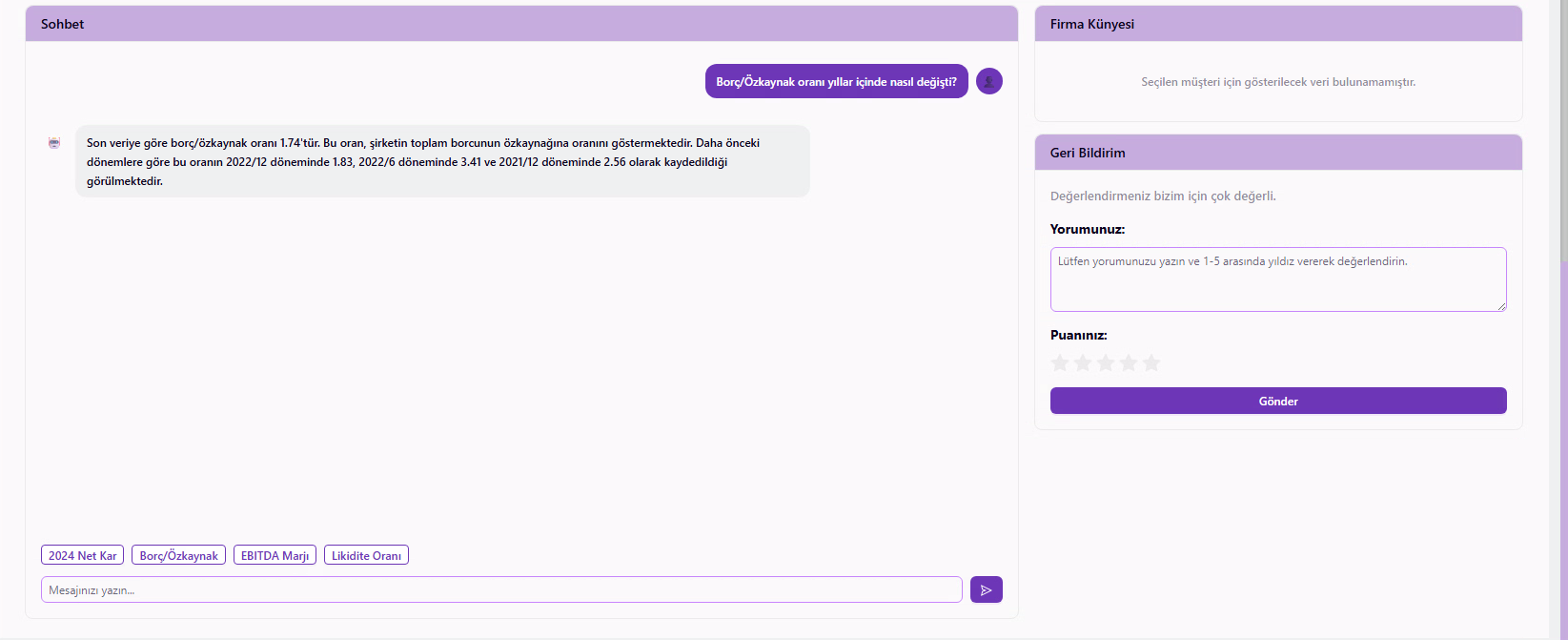Click the paper-plane send message icon
This screenshot has width=1568, height=640.
986,590
